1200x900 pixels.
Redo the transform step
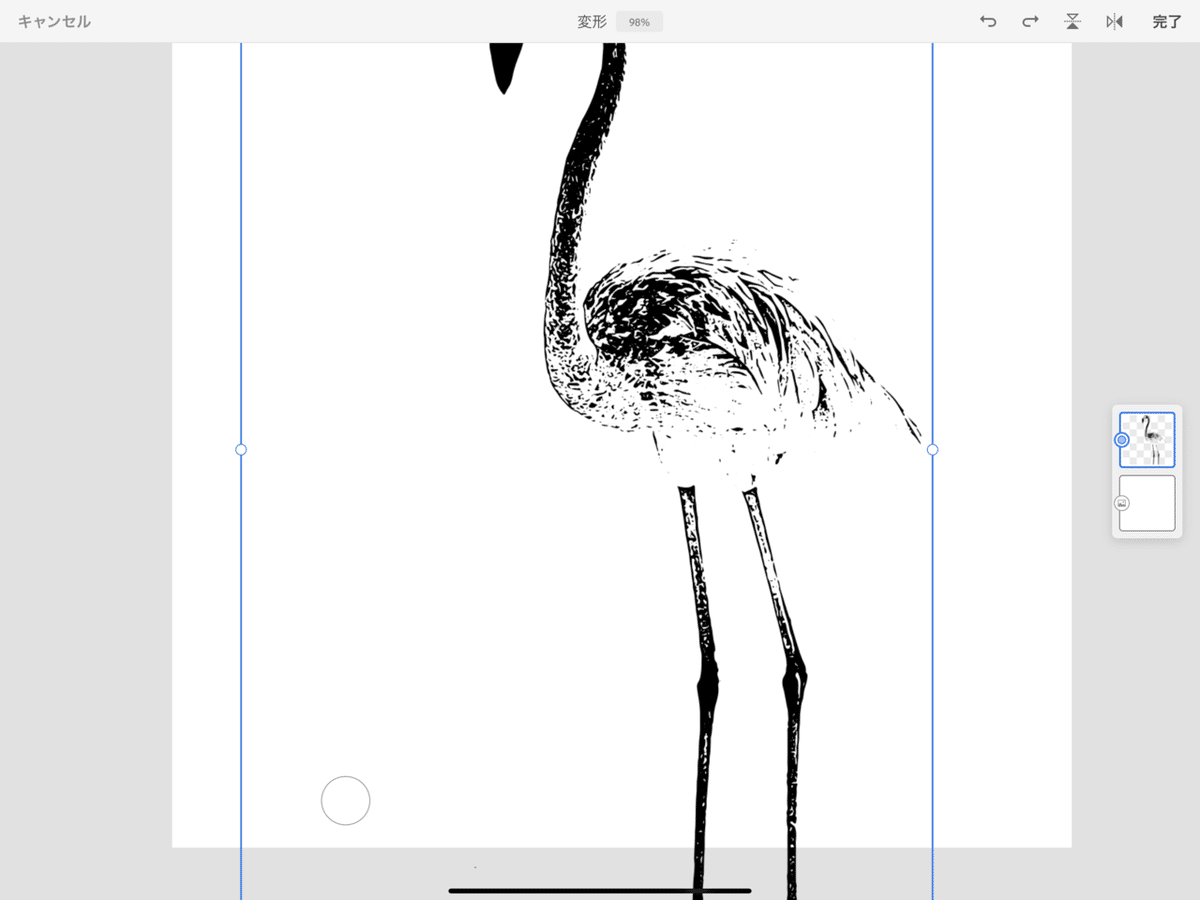pos(1030,21)
